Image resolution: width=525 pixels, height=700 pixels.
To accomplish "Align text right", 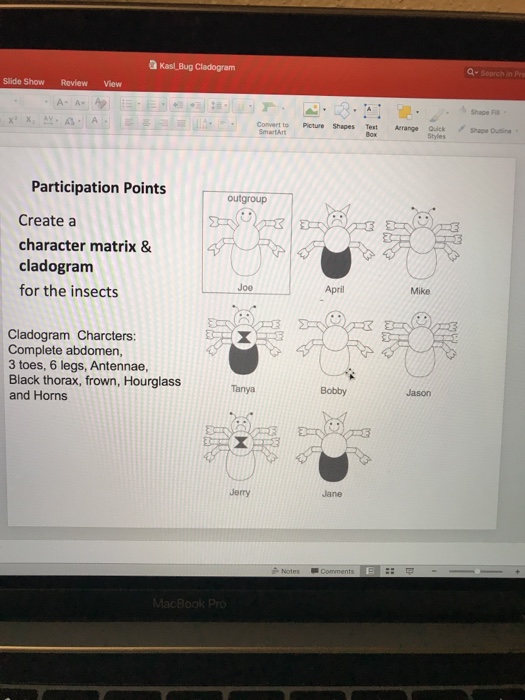I will (x=164, y=123).
